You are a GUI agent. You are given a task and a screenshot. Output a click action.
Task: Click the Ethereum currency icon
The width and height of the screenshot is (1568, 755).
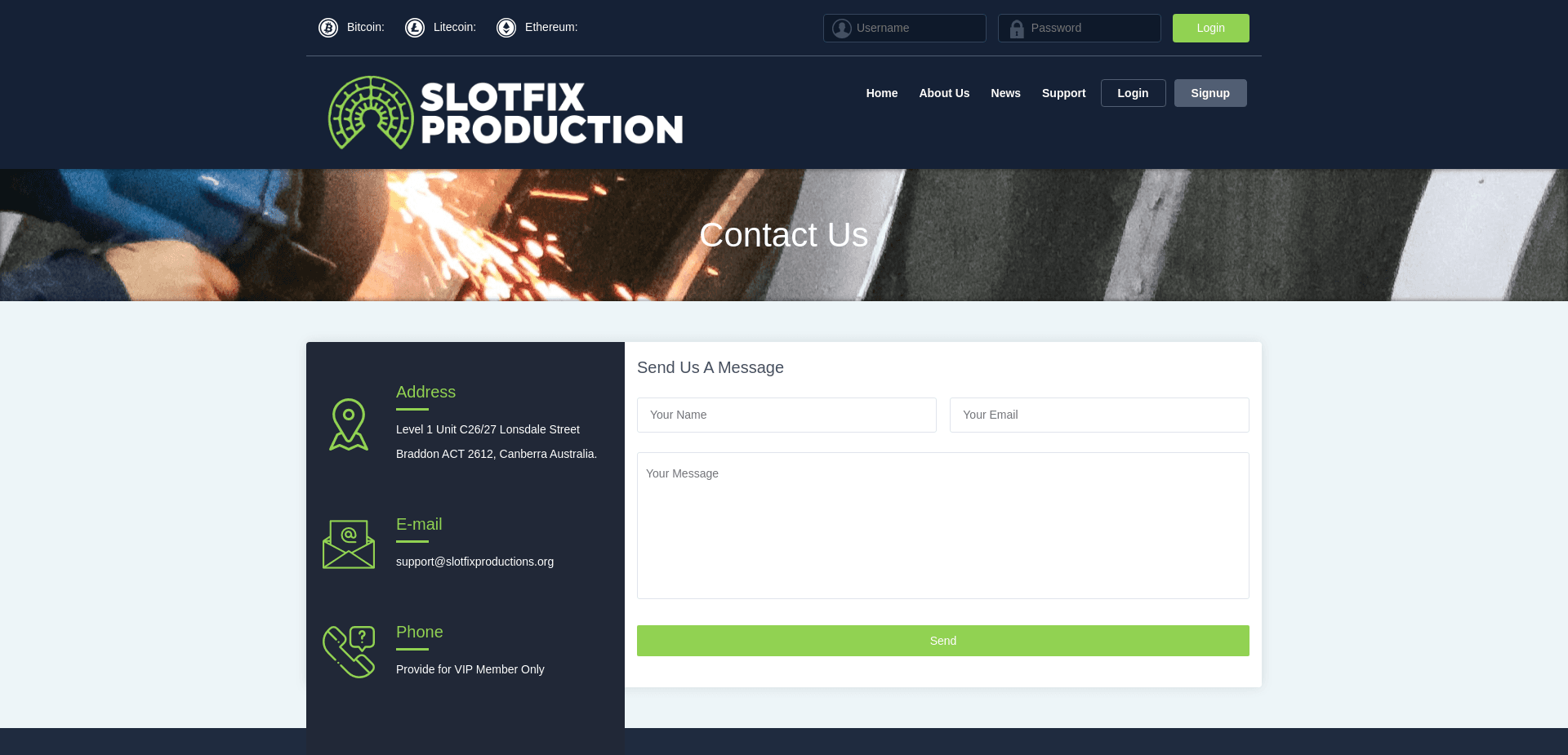coord(507,27)
